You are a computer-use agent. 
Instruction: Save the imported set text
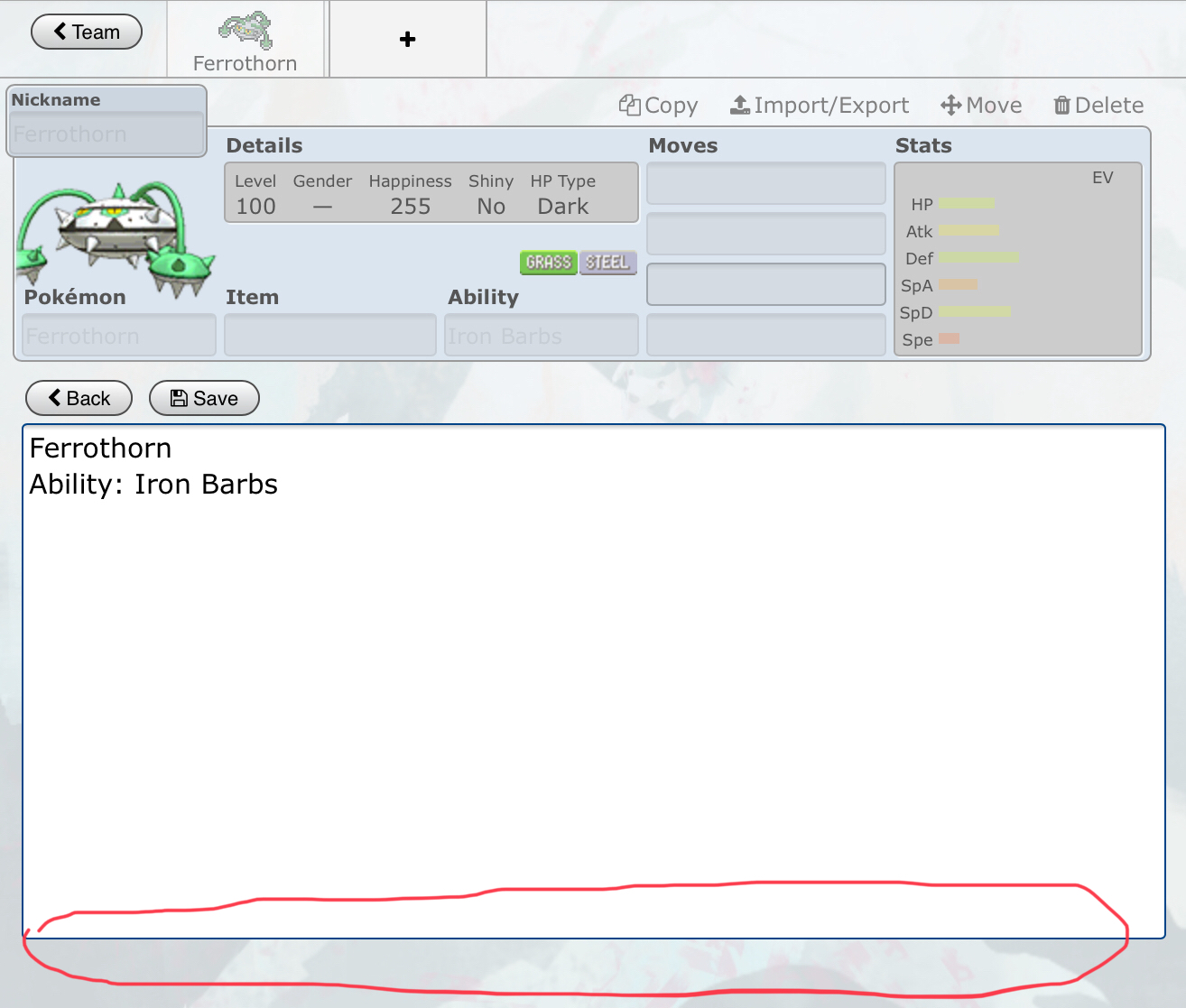[x=204, y=398]
